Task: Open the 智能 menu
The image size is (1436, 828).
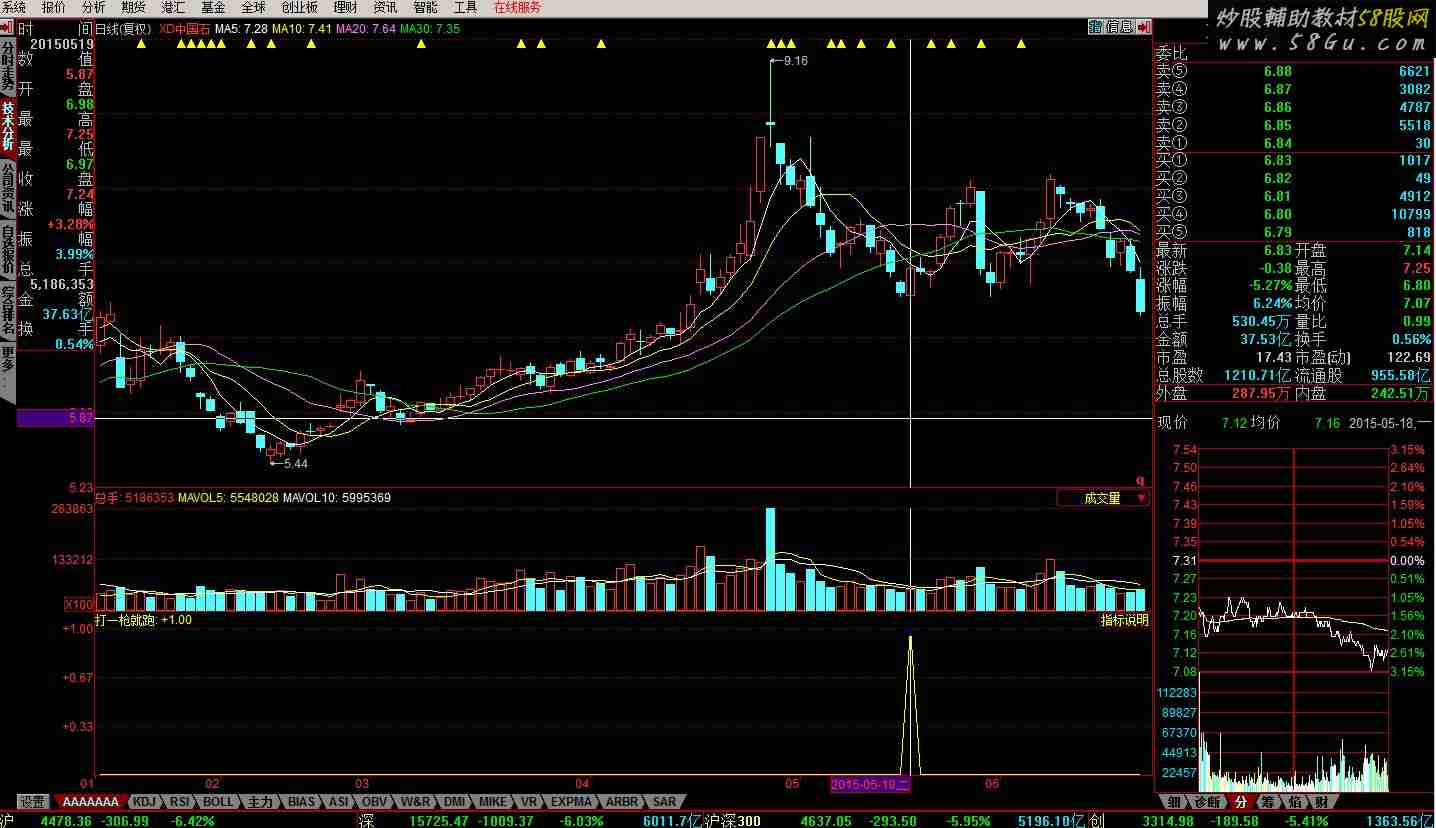Action: coord(425,7)
